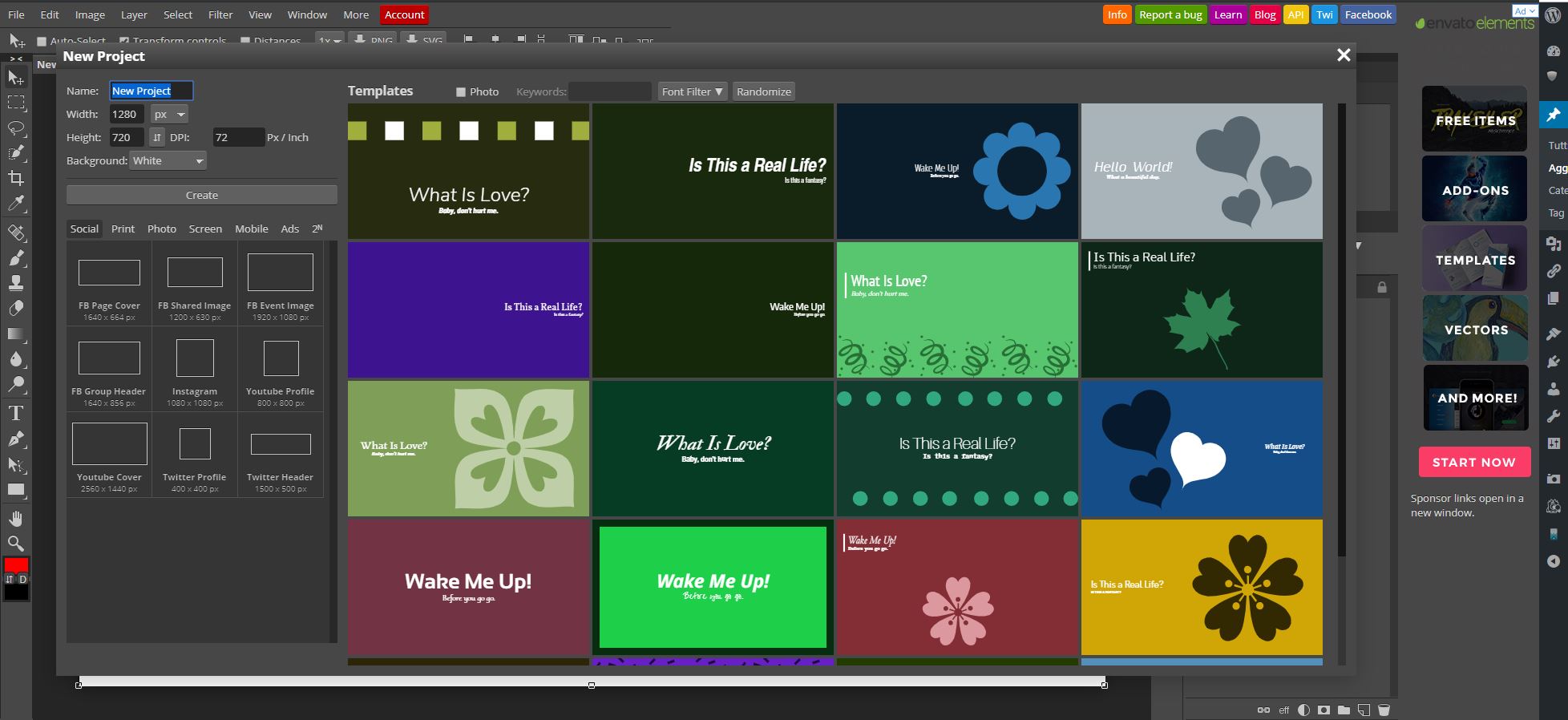
Task: Open the Background White dropdown
Action: pyautogui.click(x=168, y=160)
